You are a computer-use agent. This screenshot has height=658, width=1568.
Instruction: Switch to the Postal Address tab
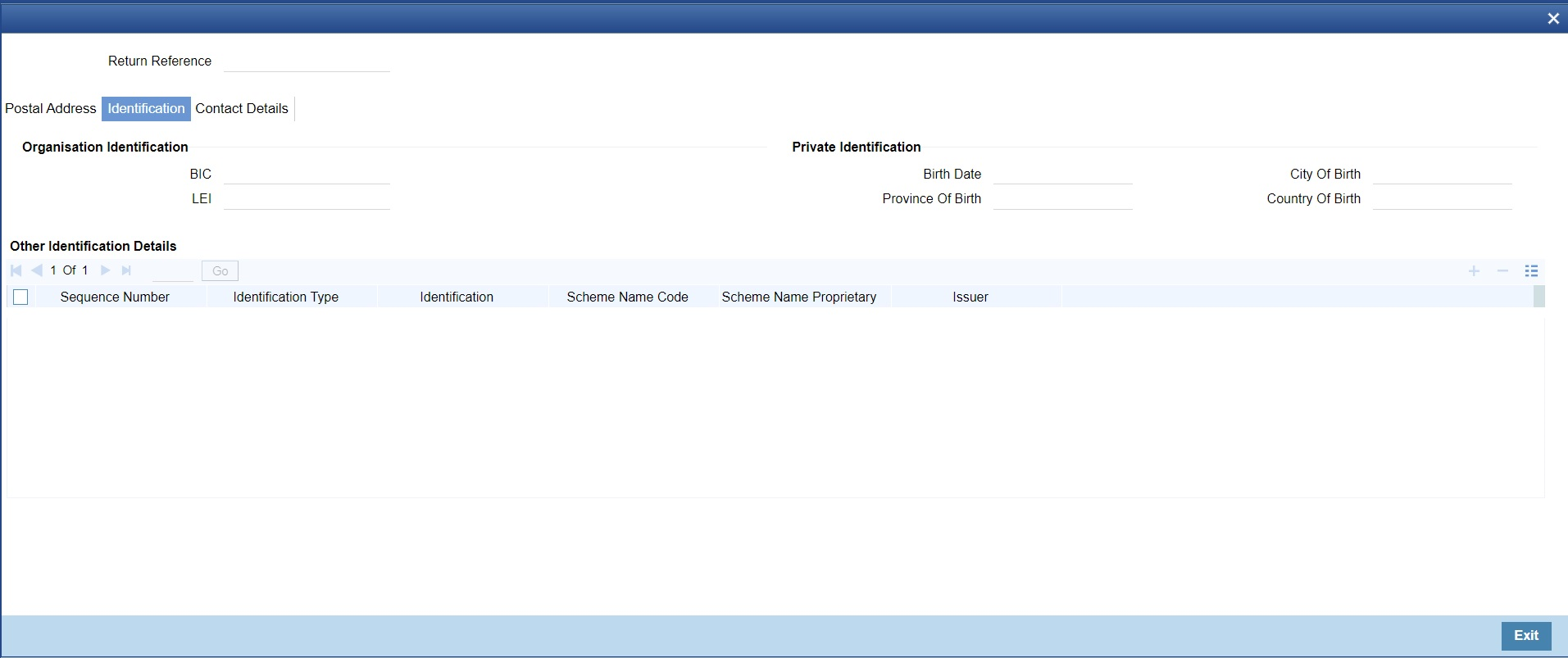coord(51,108)
